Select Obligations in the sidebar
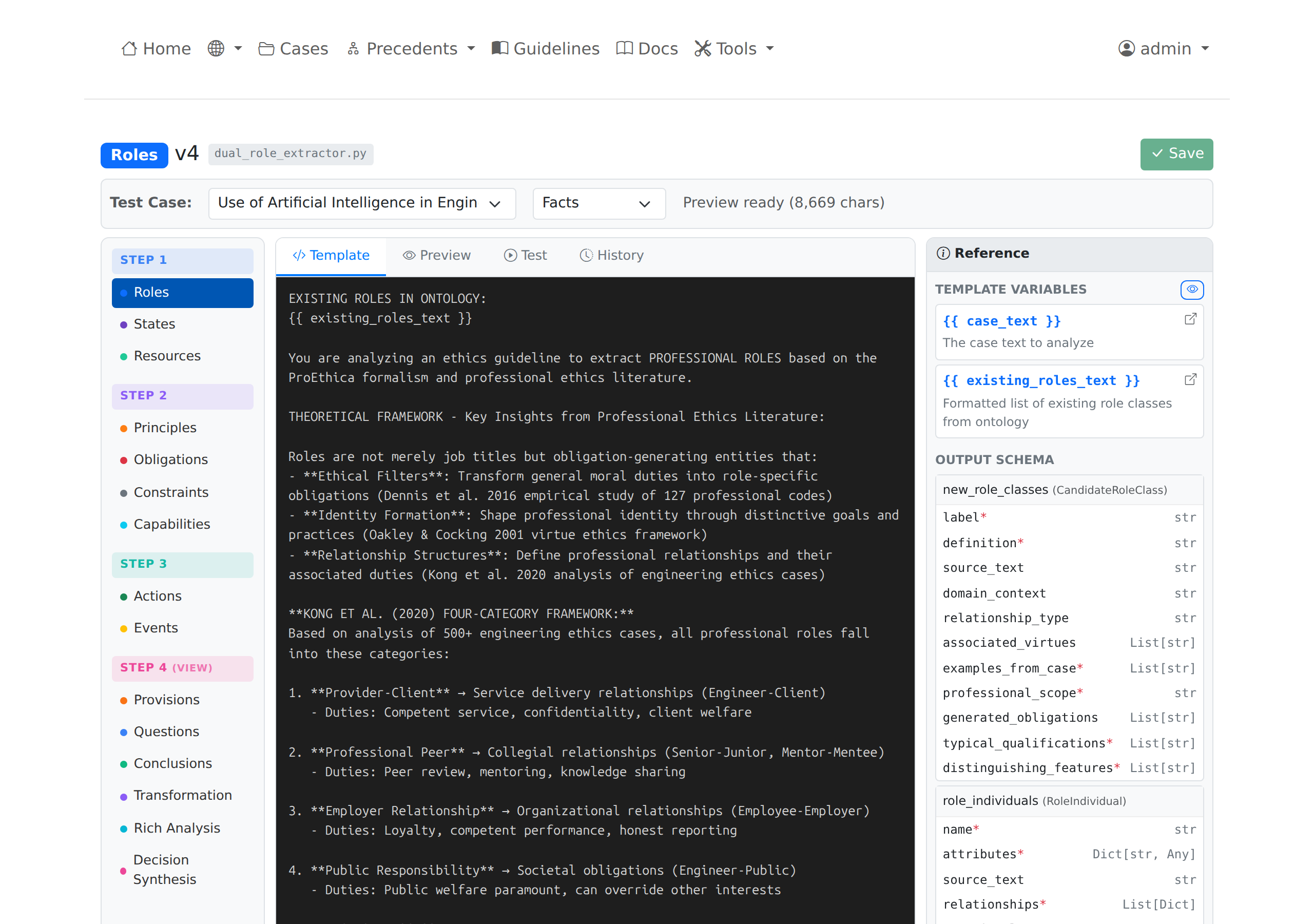The width and height of the screenshot is (1314, 924). [x=183, y=460]
